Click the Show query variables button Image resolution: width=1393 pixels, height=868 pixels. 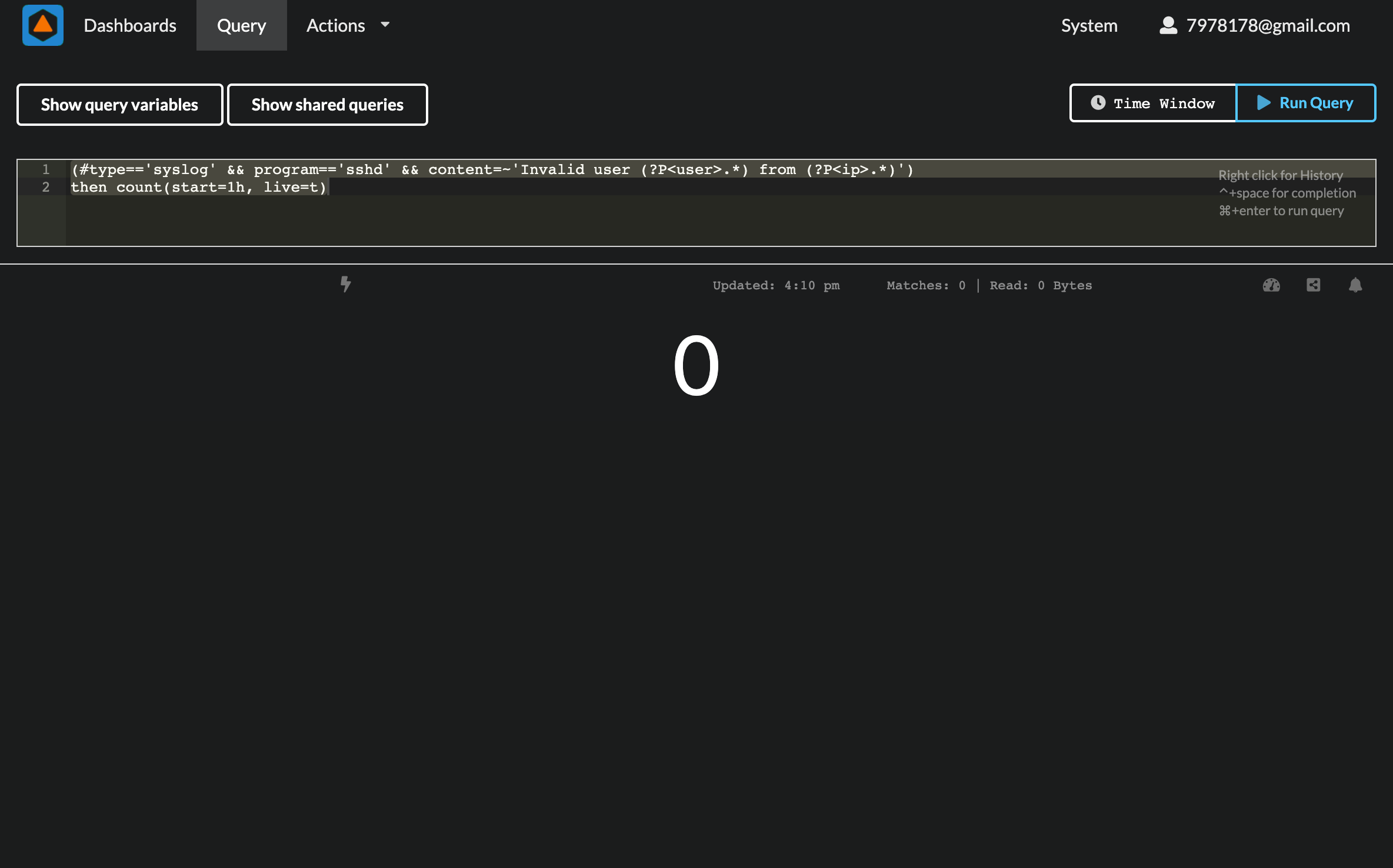coord(119,104)
